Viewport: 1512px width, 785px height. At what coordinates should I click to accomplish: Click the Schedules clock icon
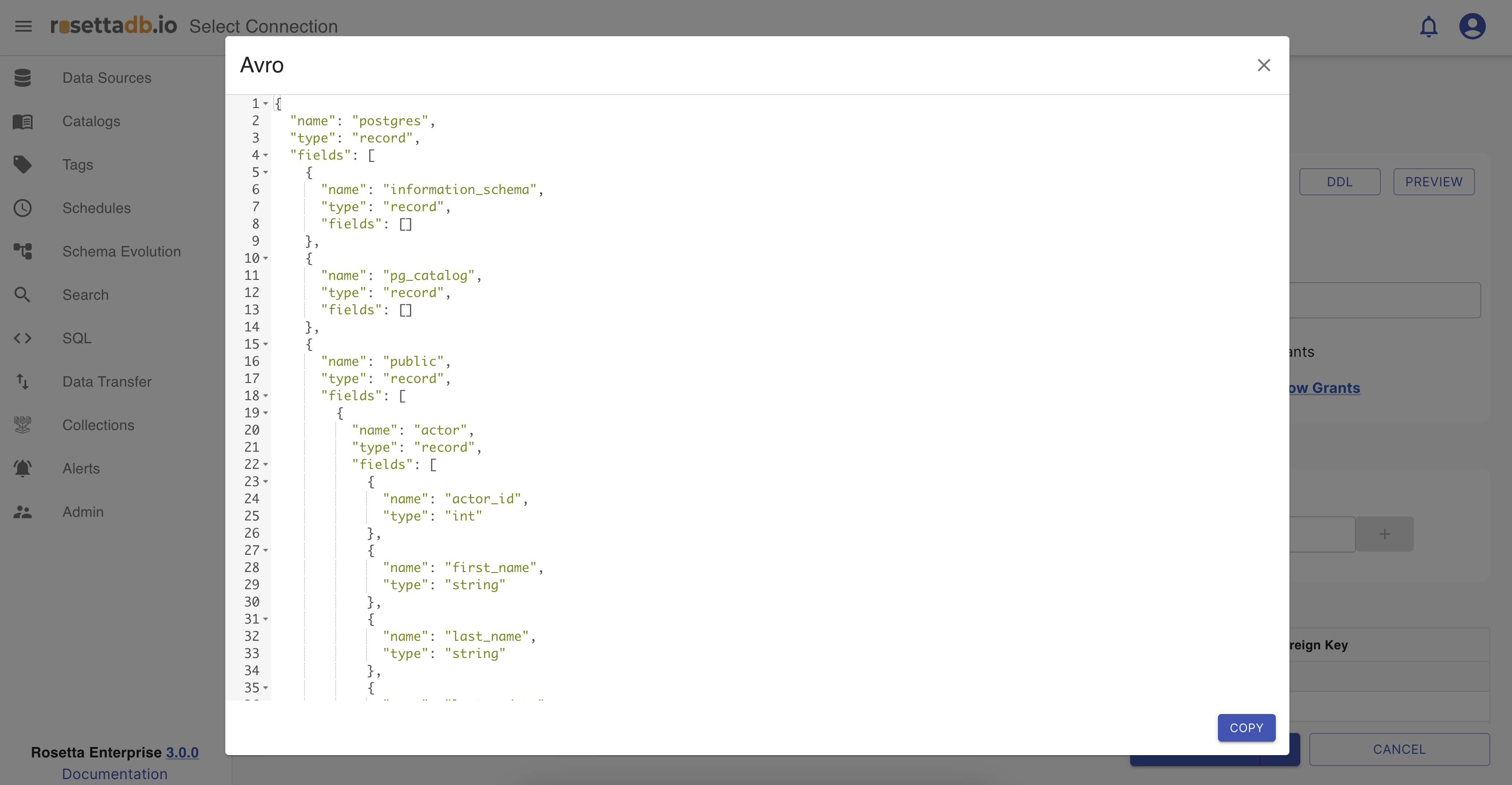pyautogui.click(x=23, y=208)
